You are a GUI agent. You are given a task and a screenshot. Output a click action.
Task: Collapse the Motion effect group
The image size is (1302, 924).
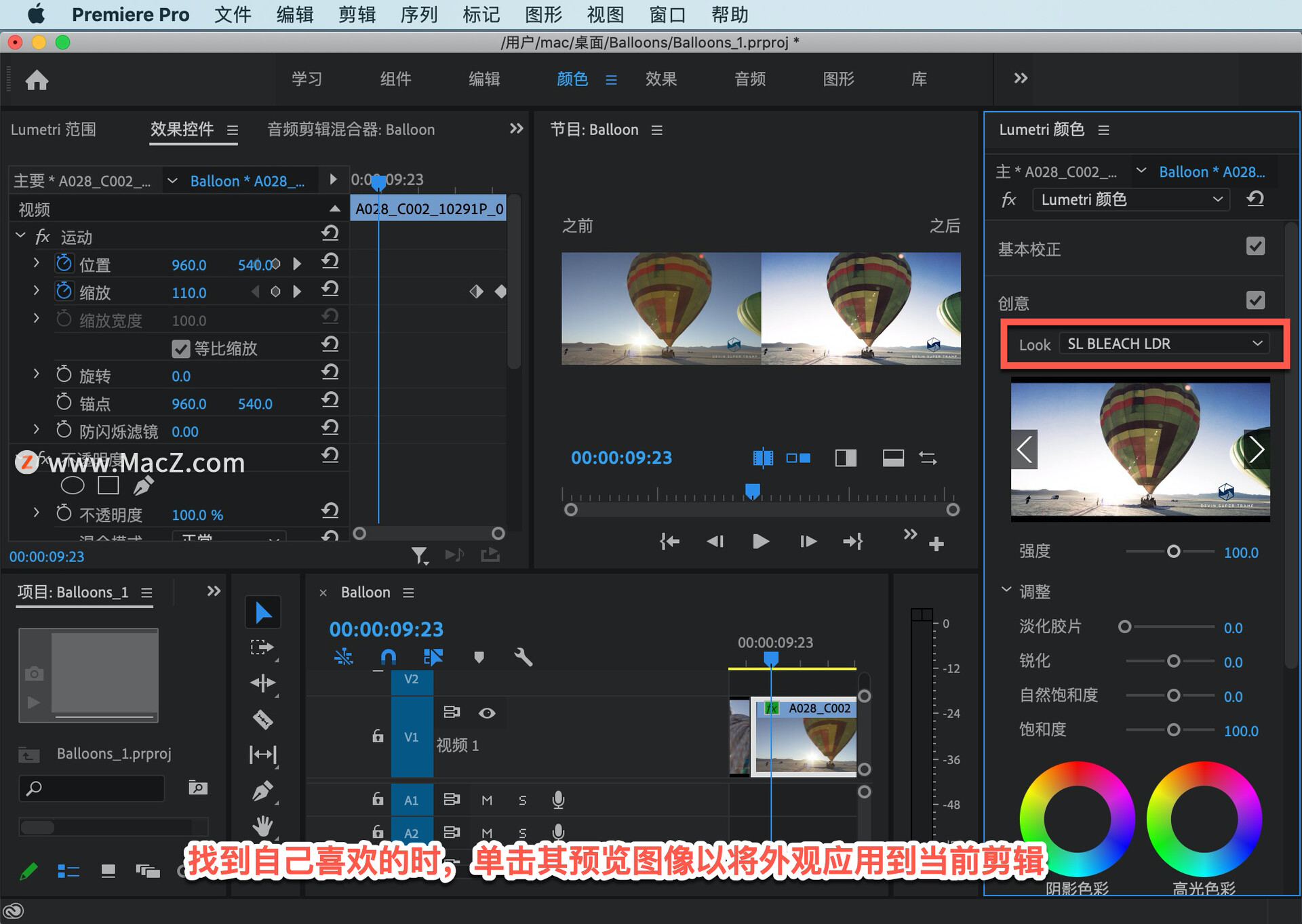pyautogui.click(x=20, y=235)
